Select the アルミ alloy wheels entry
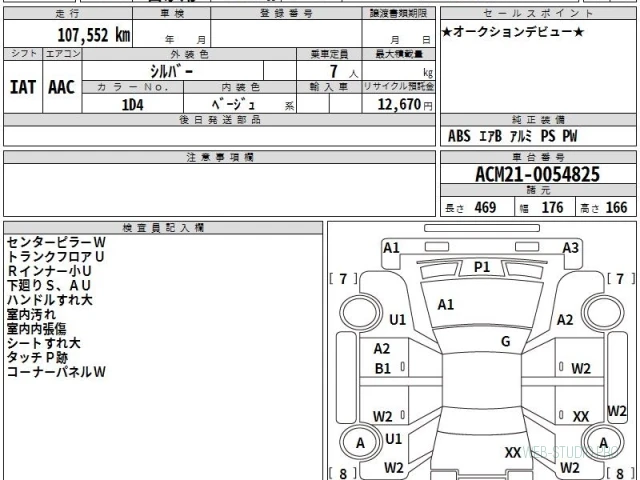640x480 pixels. (521, 136)
